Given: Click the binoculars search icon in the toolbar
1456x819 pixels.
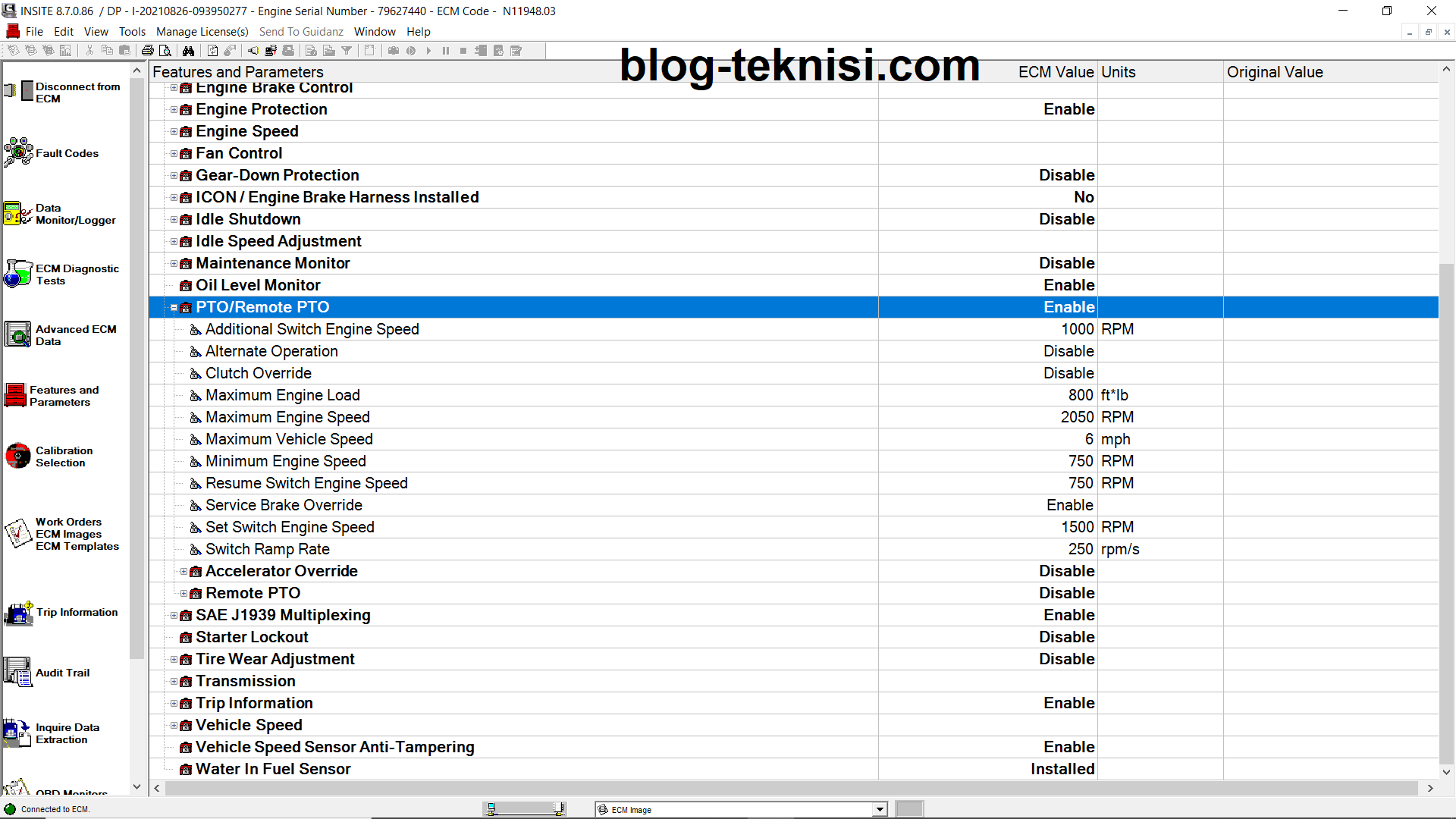Looking at the screenshot, I should [188, 50].
